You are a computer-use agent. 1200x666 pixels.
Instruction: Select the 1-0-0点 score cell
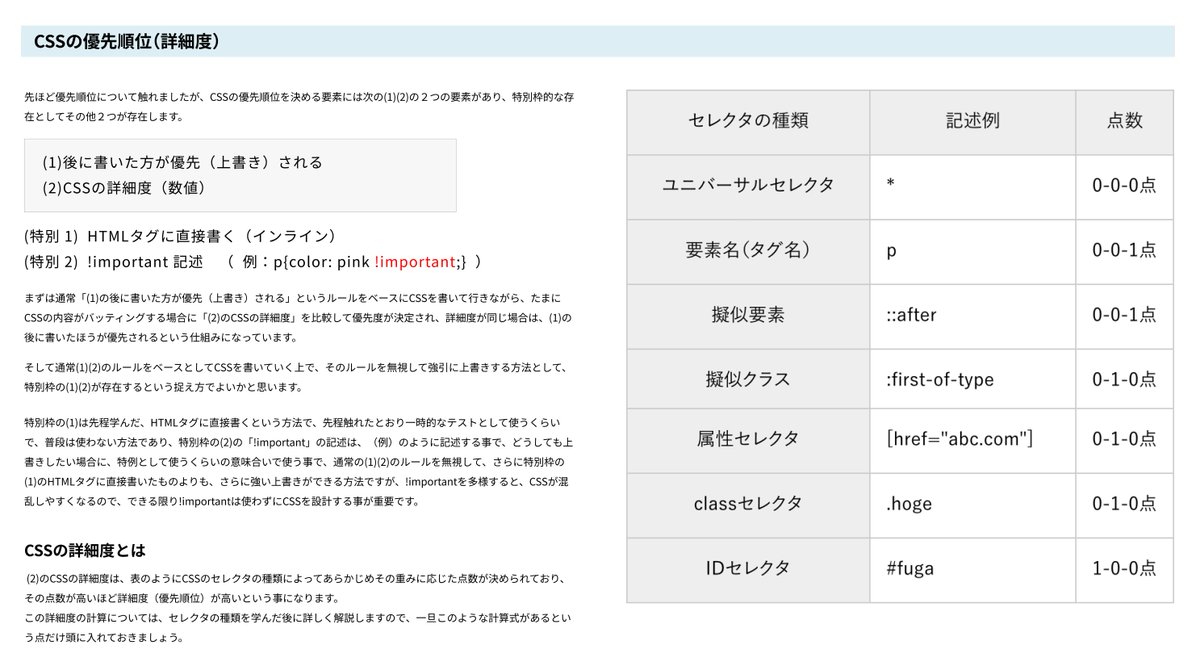click(x=1124, y=568)
